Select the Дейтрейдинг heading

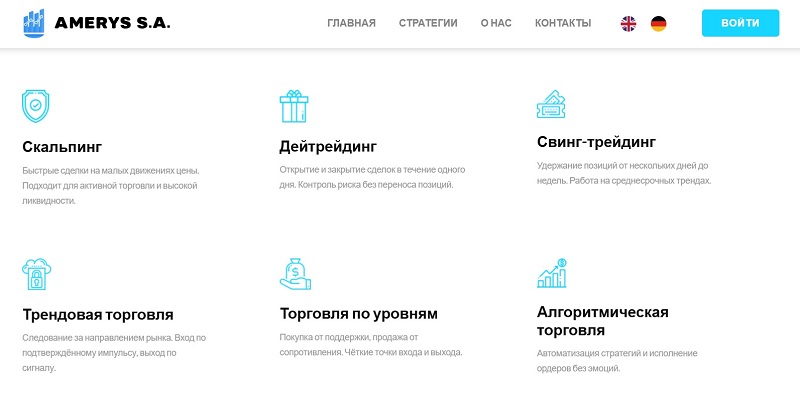(328, 147)
